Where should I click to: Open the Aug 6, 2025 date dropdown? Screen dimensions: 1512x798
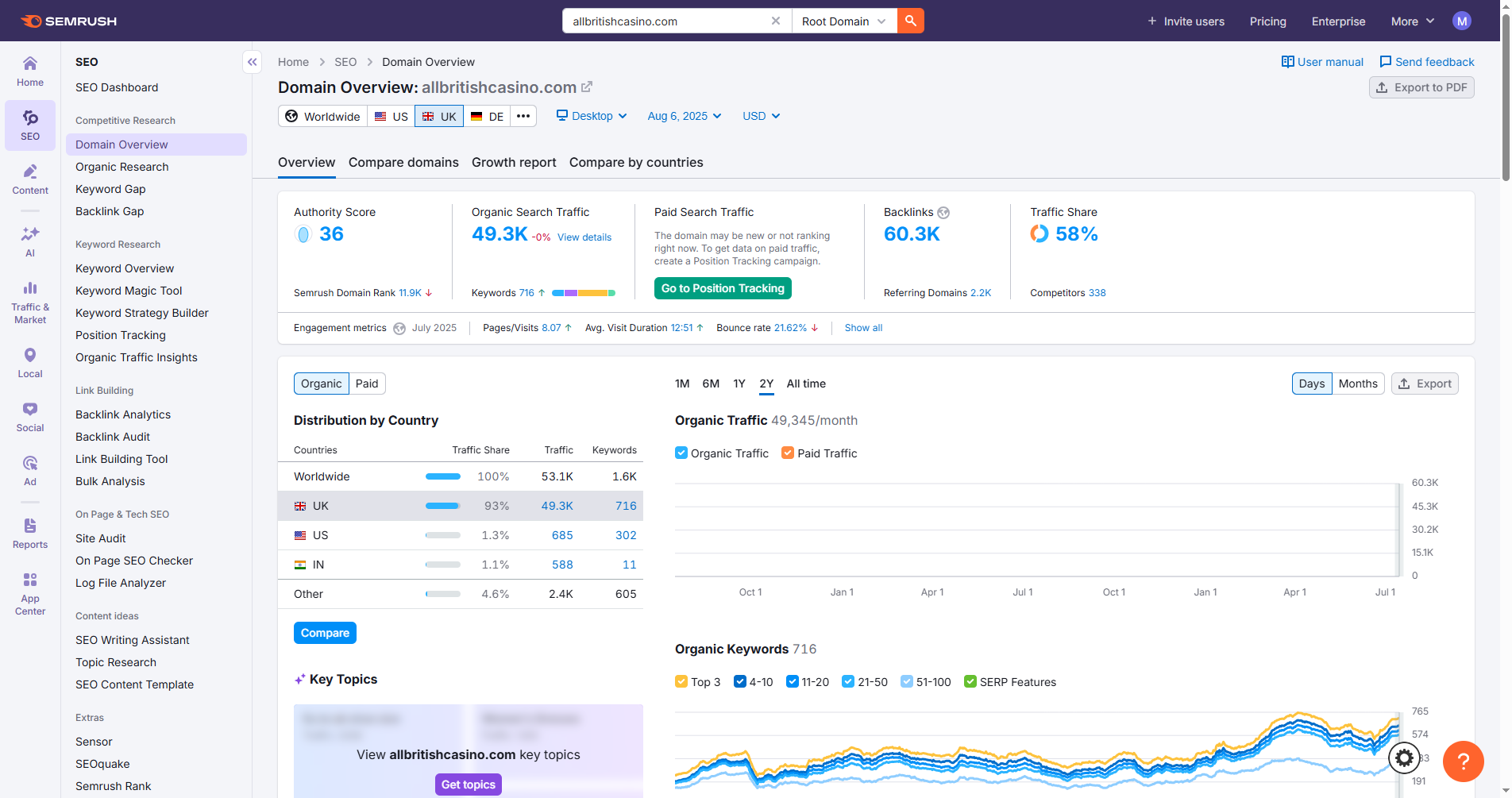tap(684, 116)
